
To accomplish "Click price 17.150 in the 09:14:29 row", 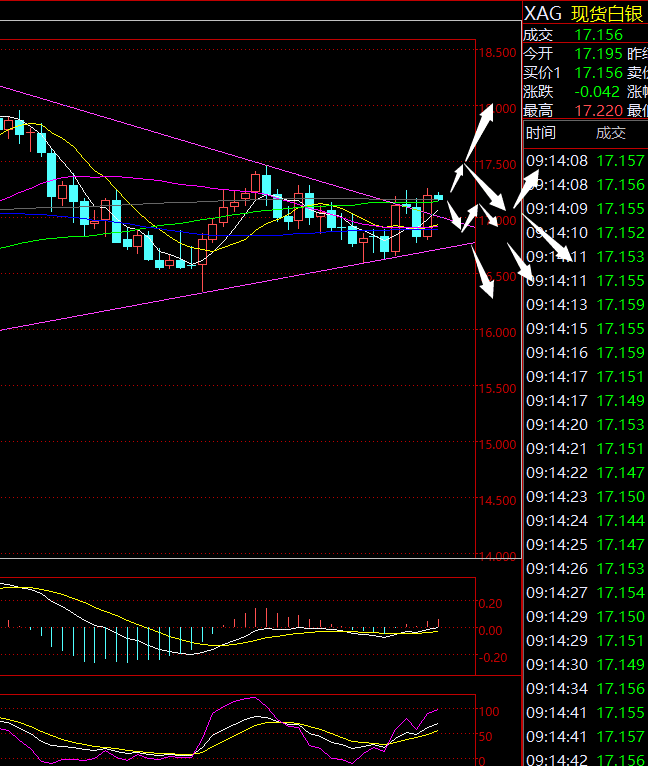I will click(621, 617).
